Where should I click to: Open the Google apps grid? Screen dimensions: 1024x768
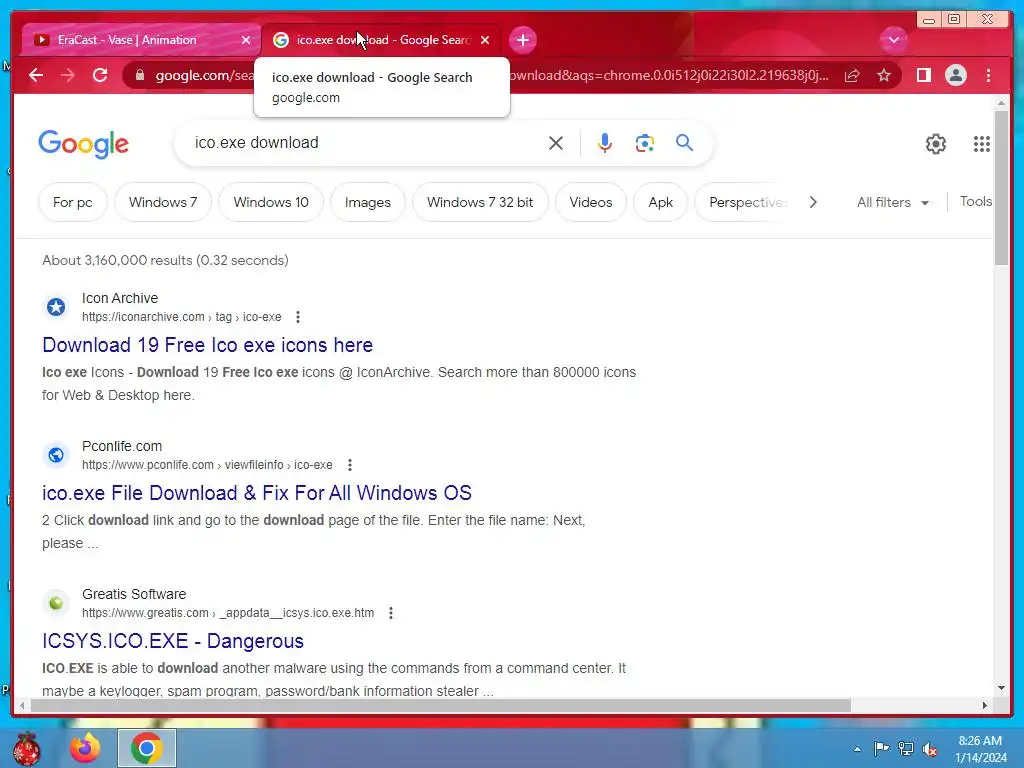click(x=982, y=144)
